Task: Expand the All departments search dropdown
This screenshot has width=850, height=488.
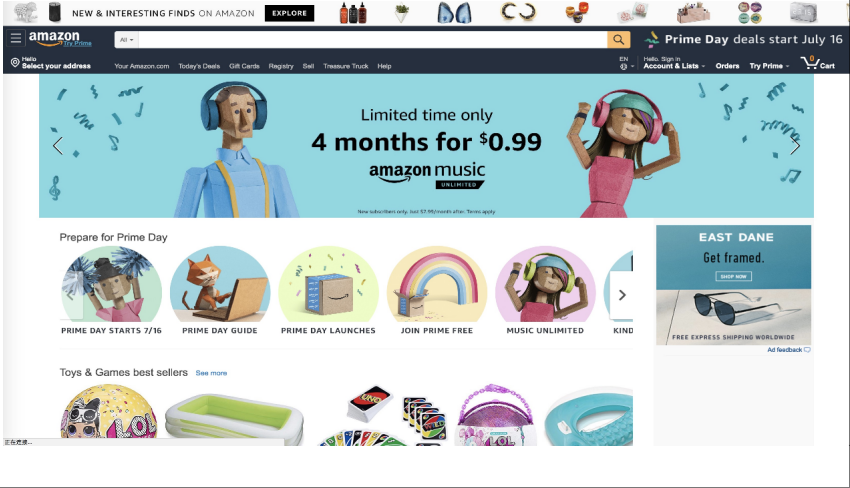Action: pos(127,40)
